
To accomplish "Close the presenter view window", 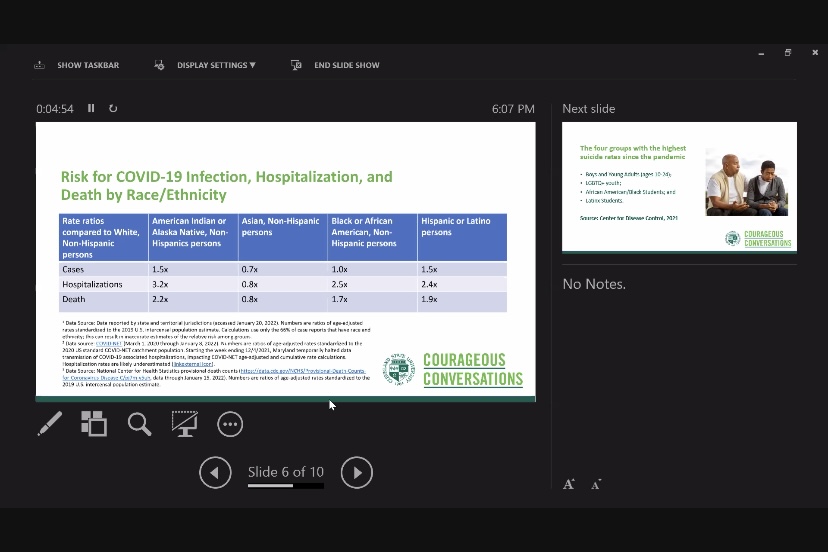I will coord(815,52).
